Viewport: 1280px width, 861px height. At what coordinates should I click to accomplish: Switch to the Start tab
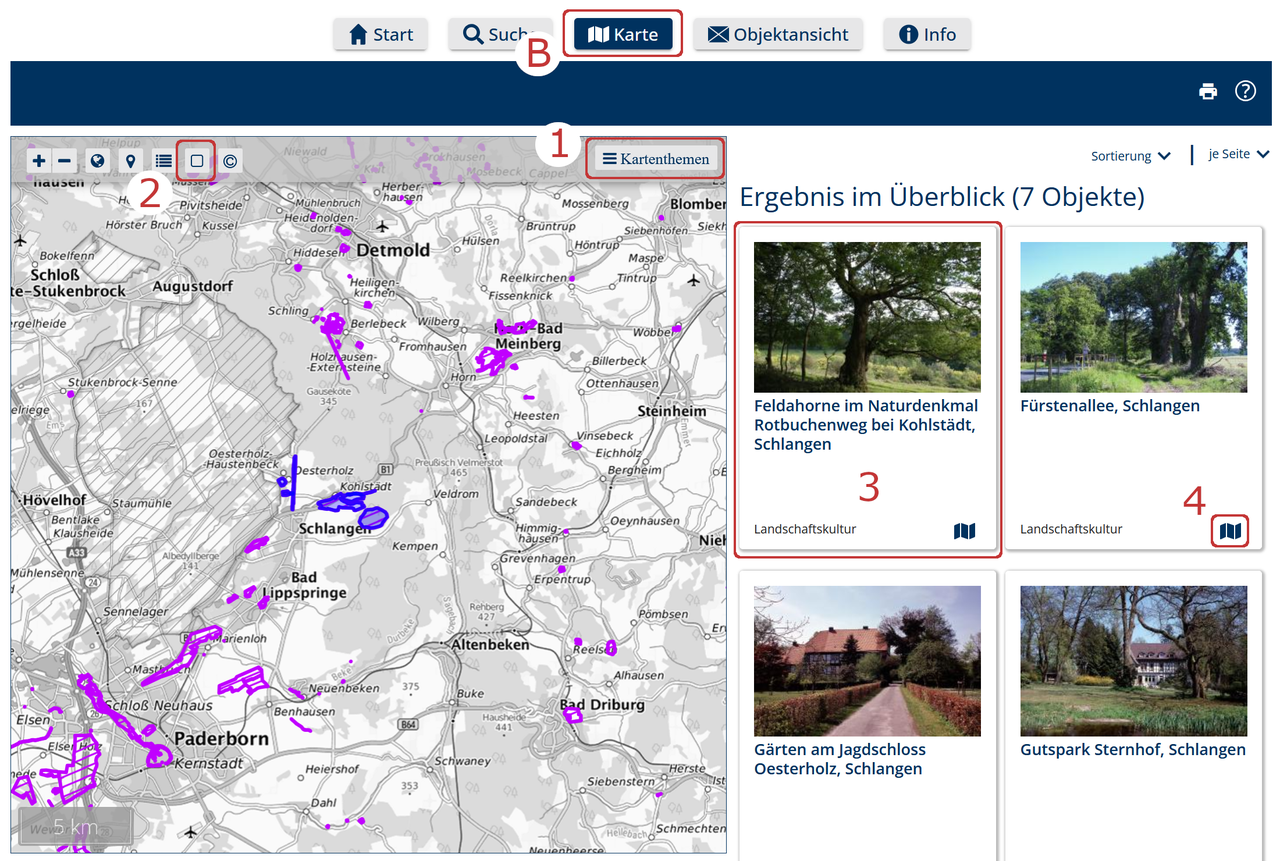(x=381, y=34)
